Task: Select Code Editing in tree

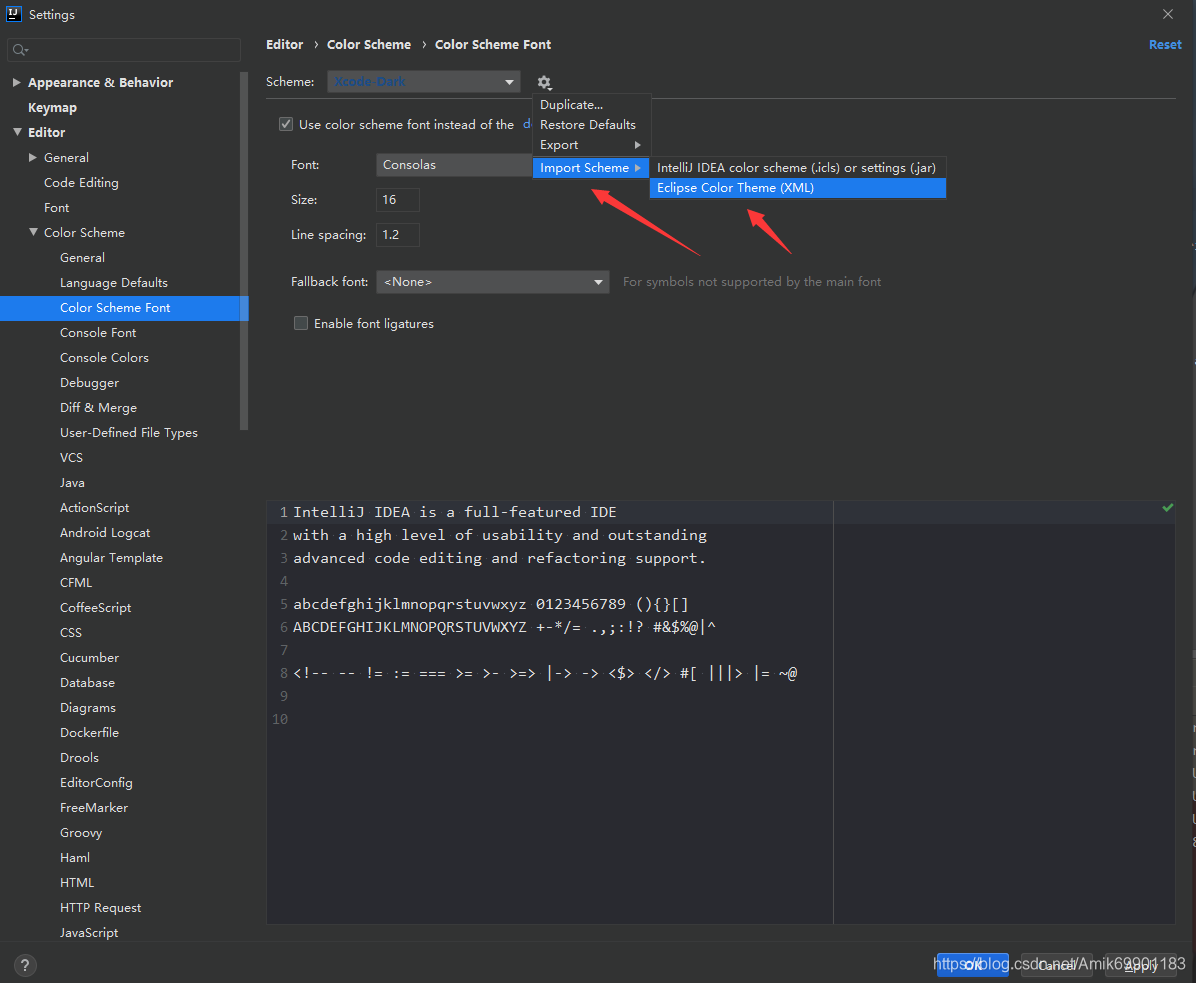Action: coord(81,182)
